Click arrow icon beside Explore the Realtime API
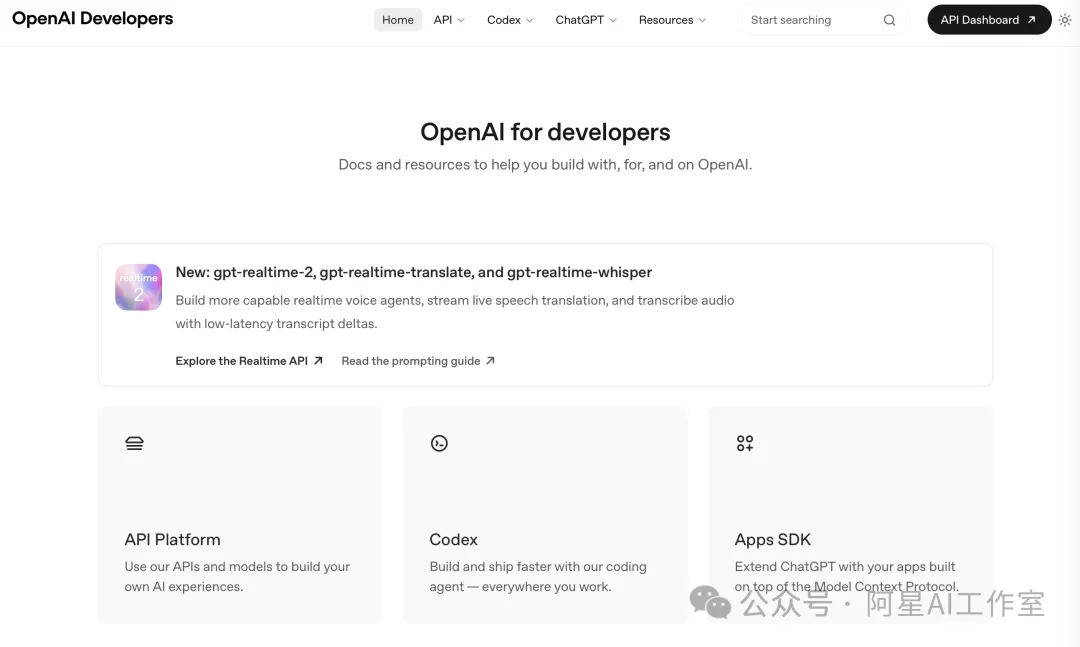Screen dimensions: 1080x647 pyautogui.click(x=318, y=360)
